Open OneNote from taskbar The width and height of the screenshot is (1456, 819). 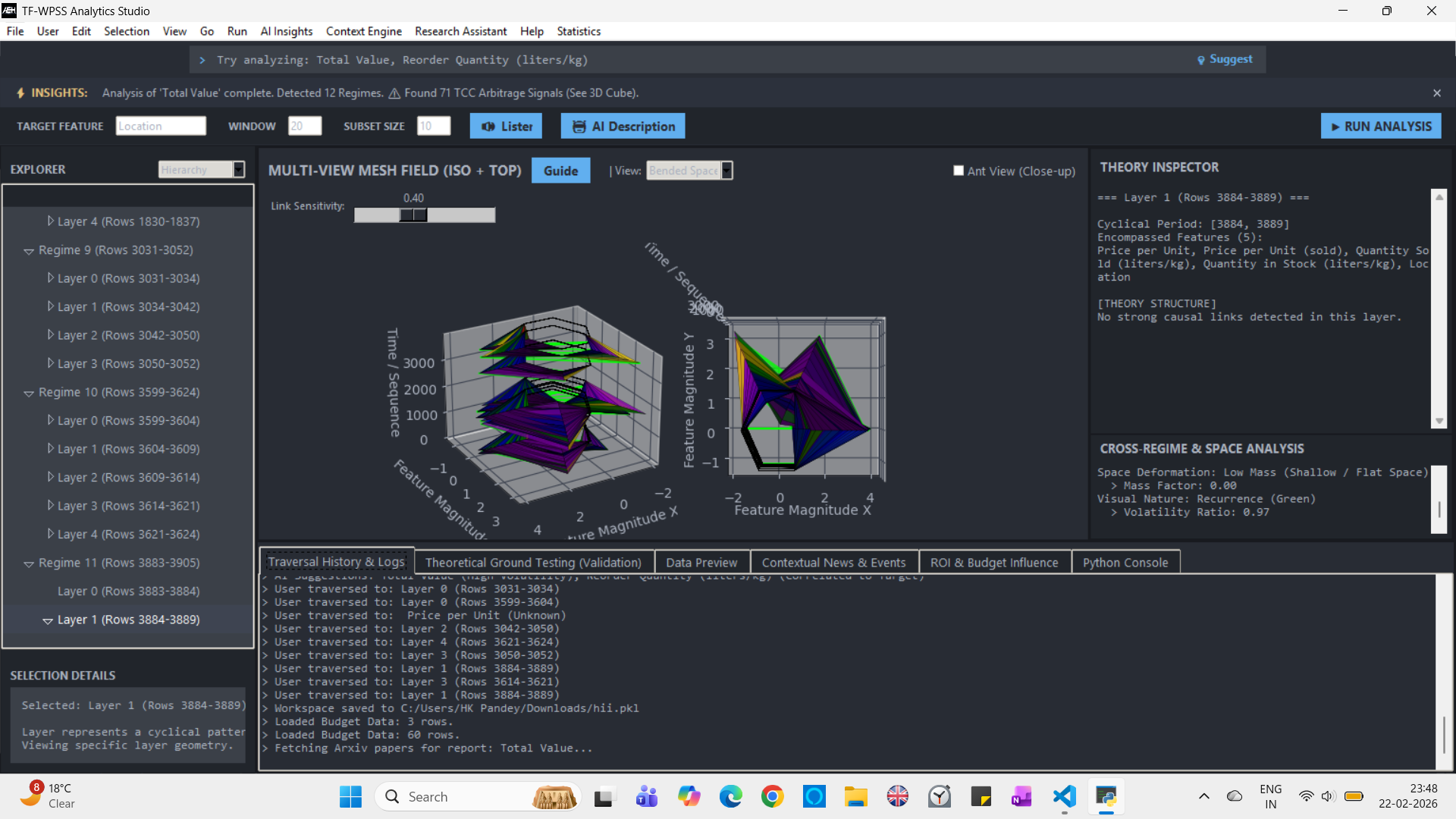1022,796
